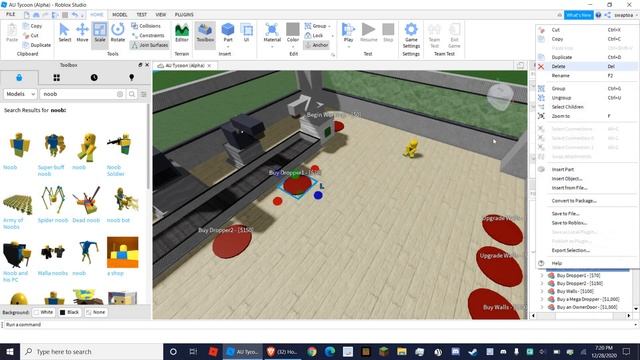This screenshot has width=640, height=360.
Task: Choose Duplicate from the context menu
Action: click(587, 57)
